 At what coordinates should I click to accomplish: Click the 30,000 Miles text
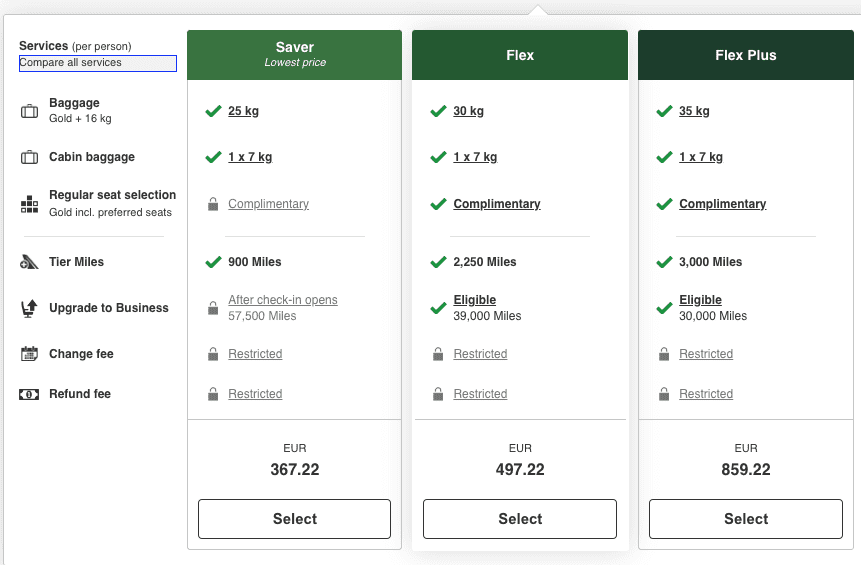click(x=713, y=316)
